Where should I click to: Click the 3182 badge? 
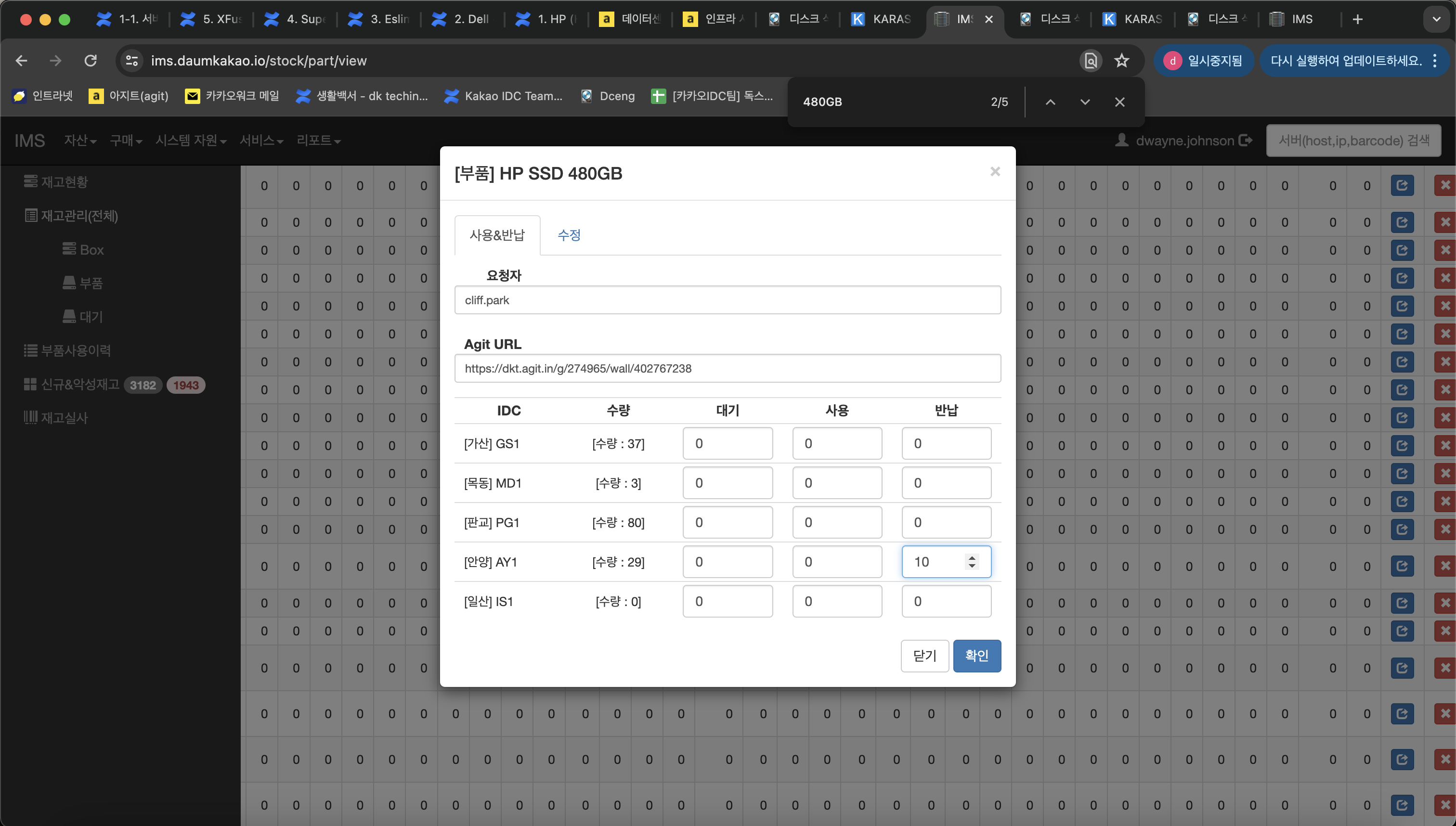(143, 385)
